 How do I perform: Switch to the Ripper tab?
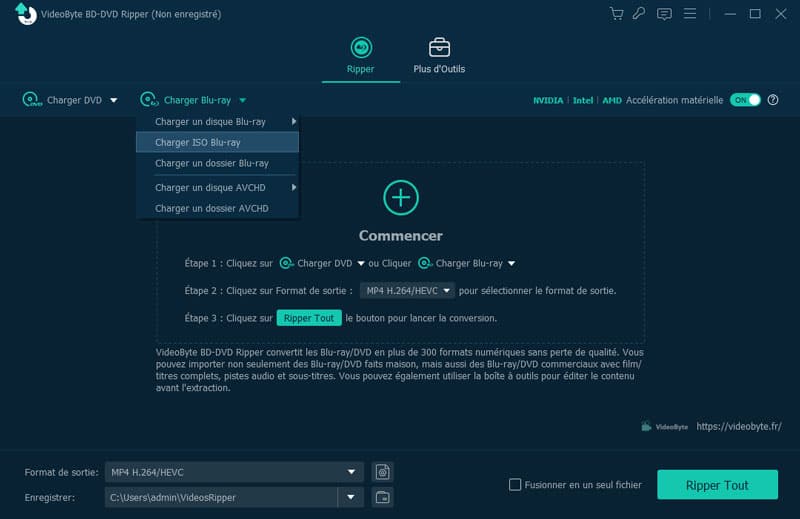pos(360,55)
